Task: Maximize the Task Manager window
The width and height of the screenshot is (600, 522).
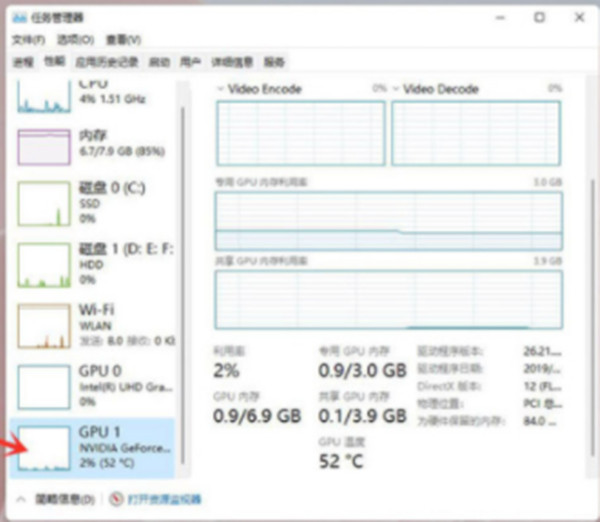Action: 540,17
